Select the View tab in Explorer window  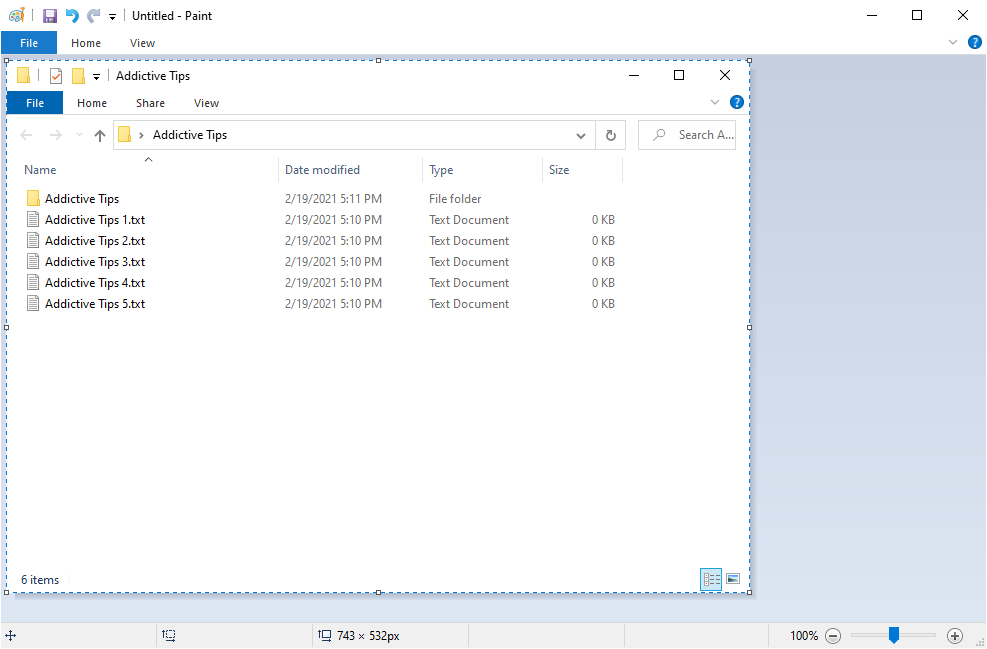coord(206,103)
